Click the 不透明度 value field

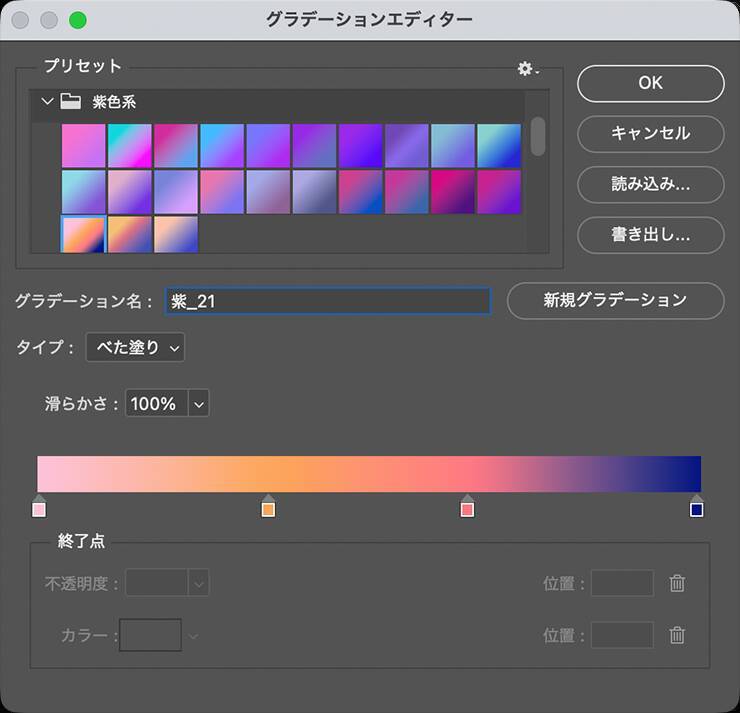(157, 583)
